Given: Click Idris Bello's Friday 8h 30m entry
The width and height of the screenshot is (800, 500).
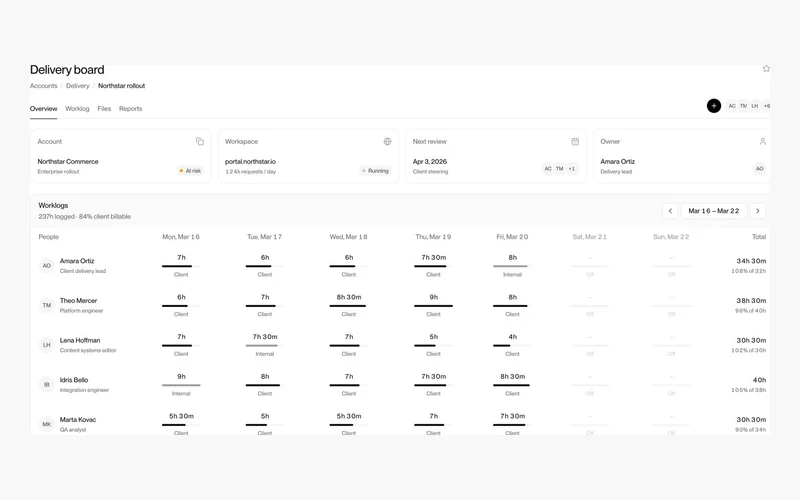Looking at the screenshot, I should tap(512, 385).
